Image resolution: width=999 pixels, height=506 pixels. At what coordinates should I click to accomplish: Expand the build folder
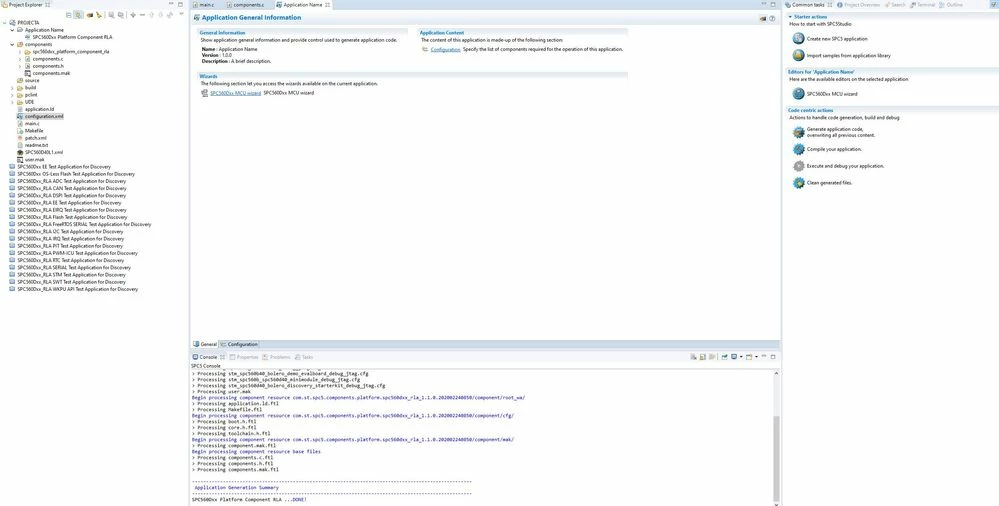click(12, 88)
